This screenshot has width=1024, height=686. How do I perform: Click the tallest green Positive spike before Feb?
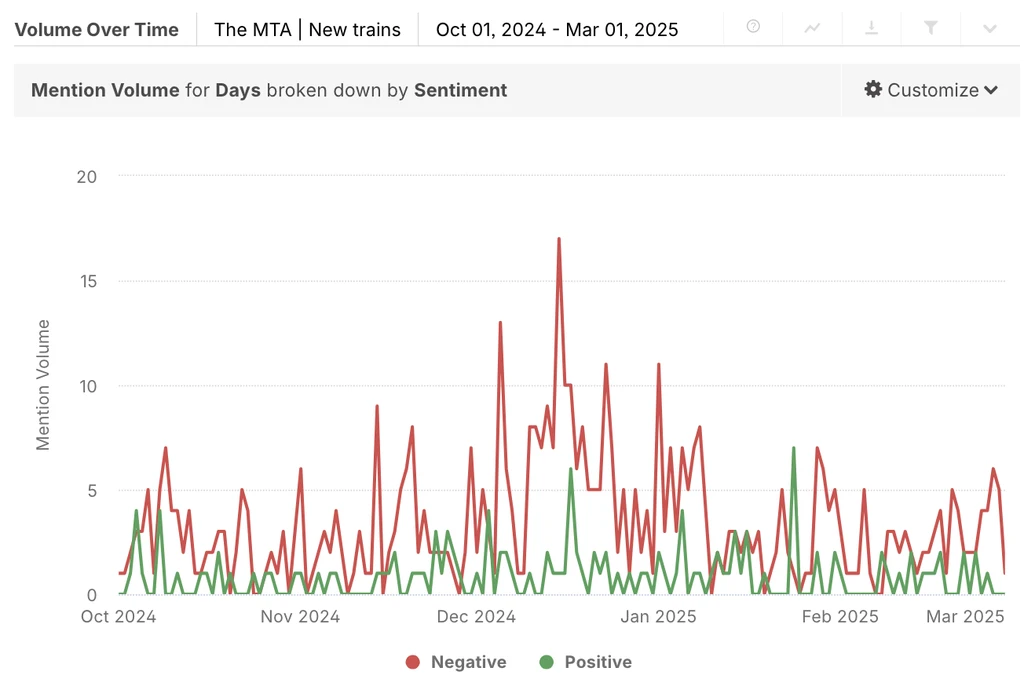(793, 449)
